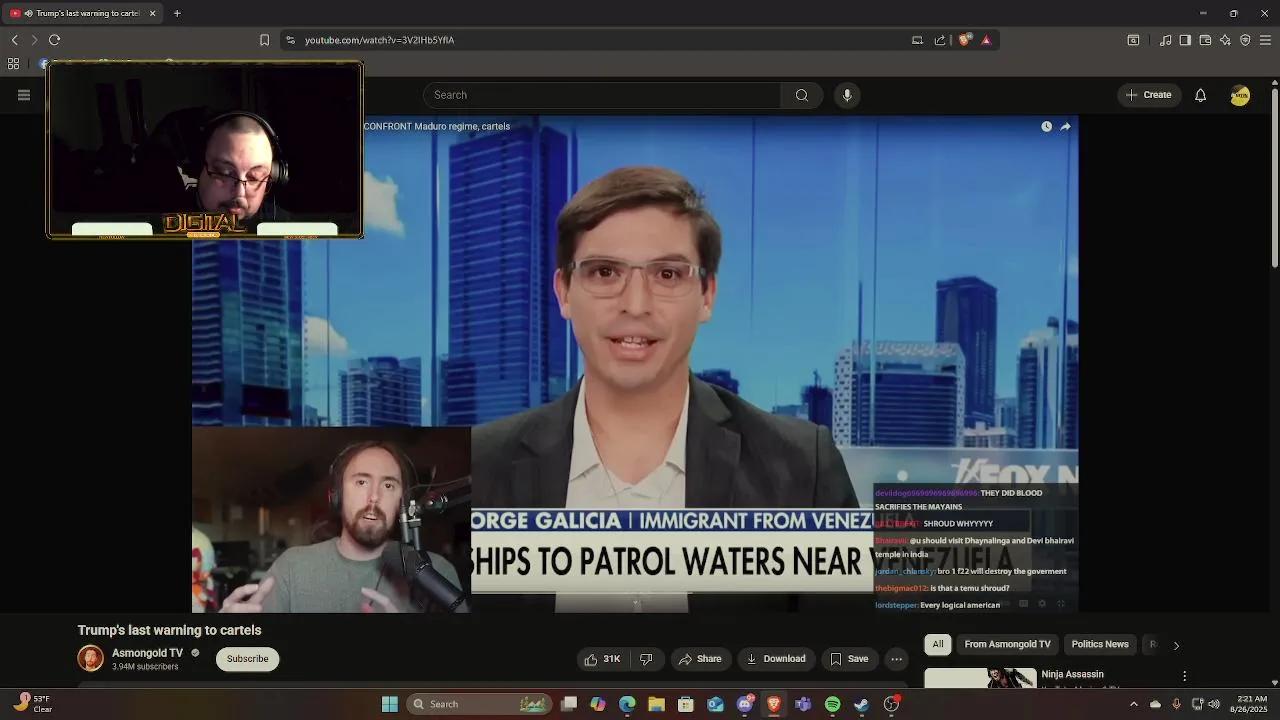Click the browser forward arrow
The image size is (1280, 720).
click(x=34, y=40)
